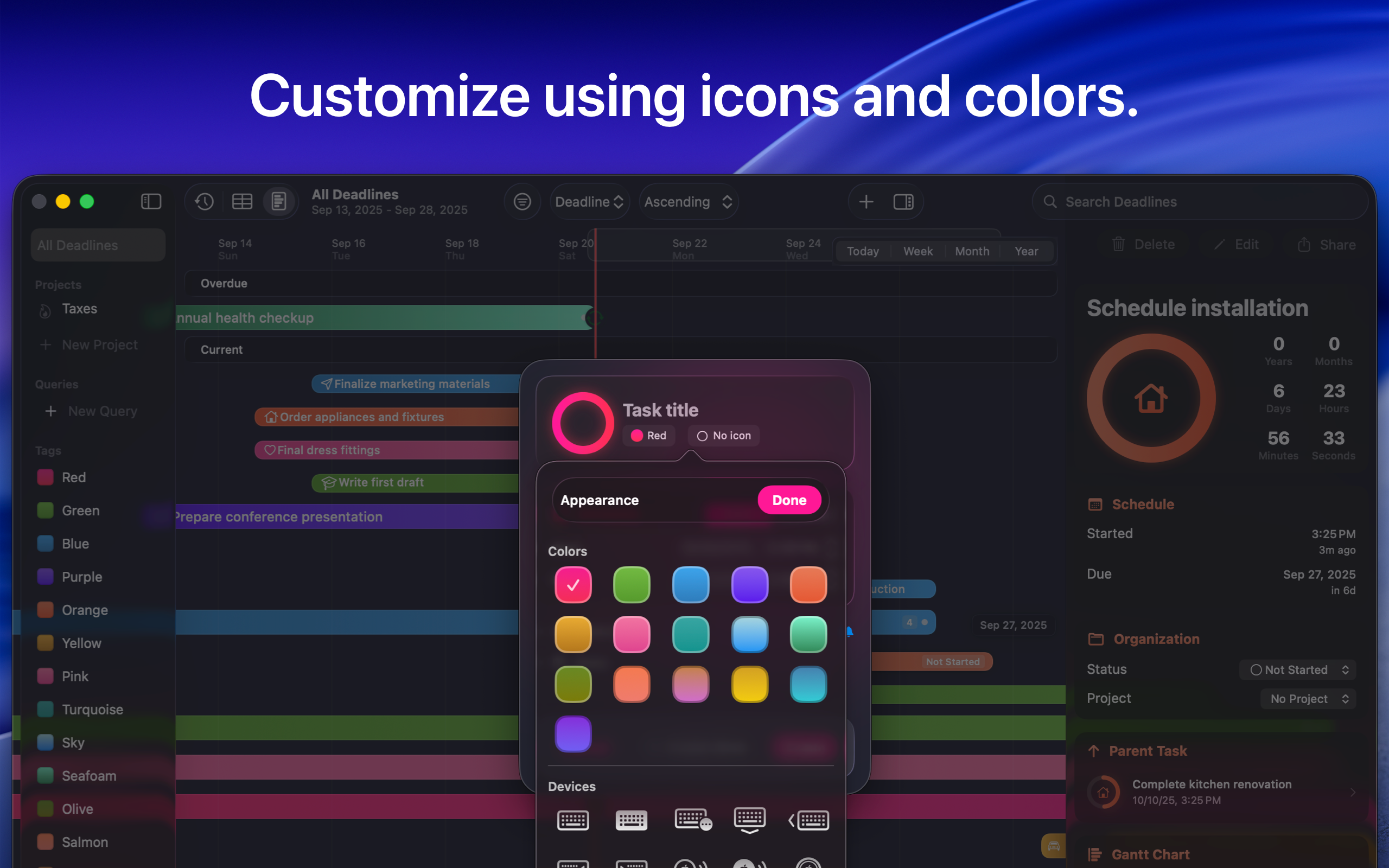
Task: Toggle the sidebar visibility icon
Action: click(x=151, y=201)
